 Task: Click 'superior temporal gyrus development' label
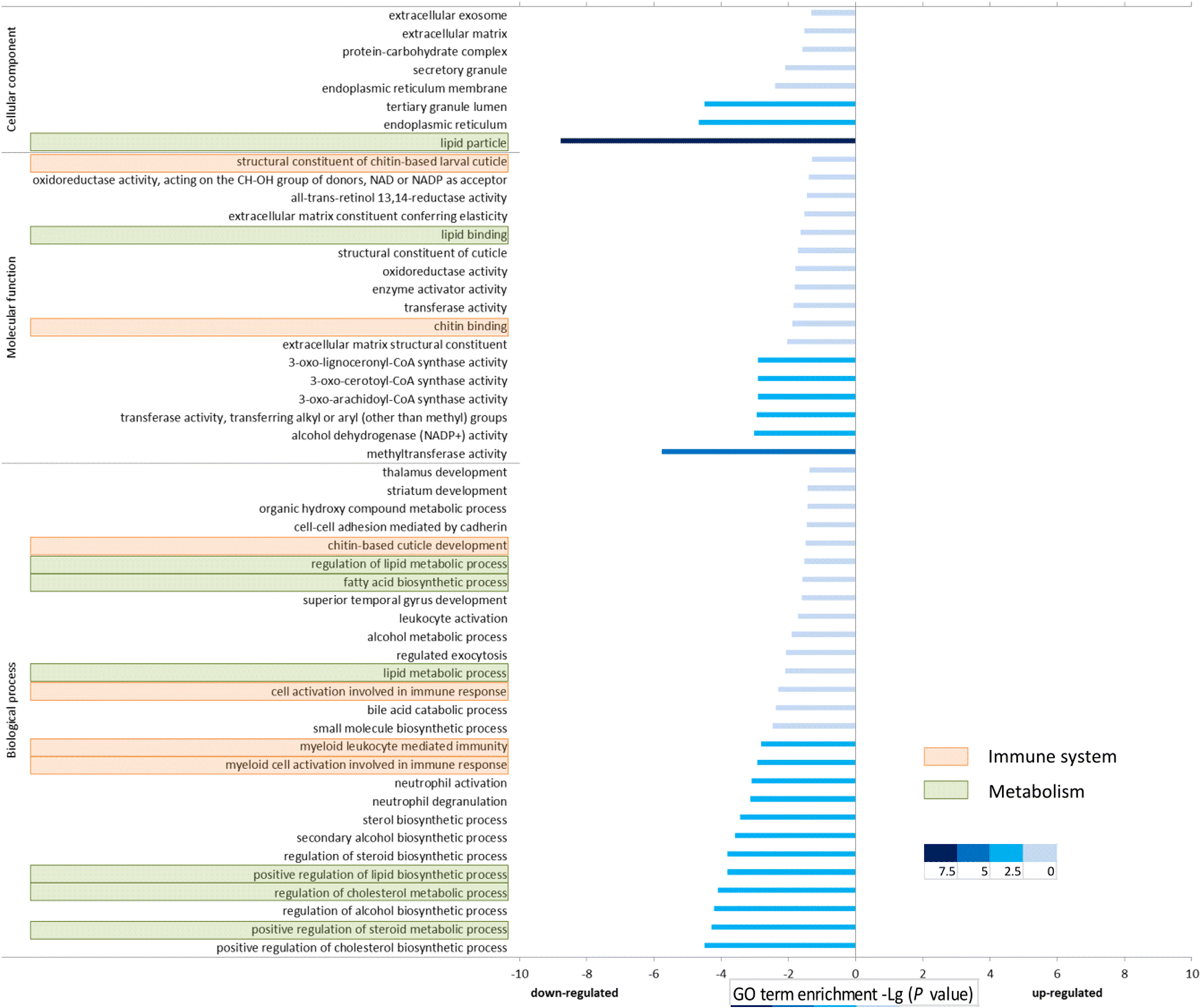(x=405, y=600)
